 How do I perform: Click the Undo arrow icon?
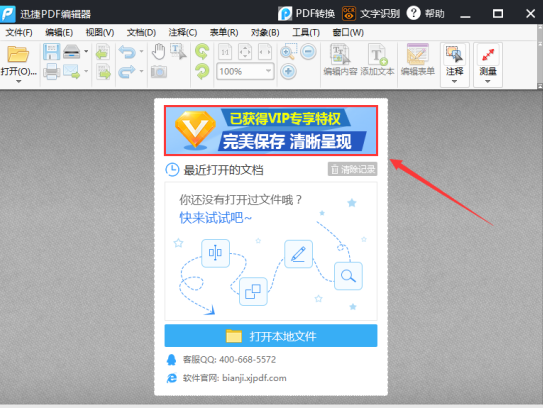click(127, 52)
